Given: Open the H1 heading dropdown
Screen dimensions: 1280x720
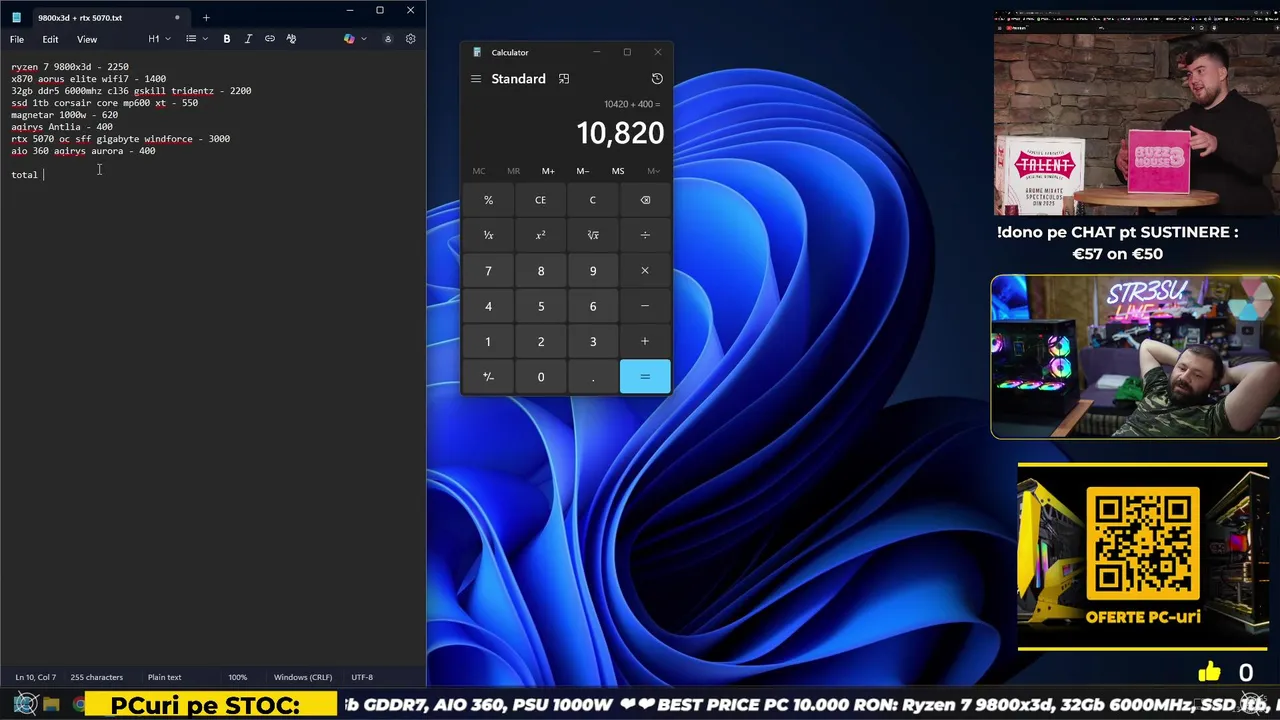Looking at the screenshot, I should coord(159,39).
